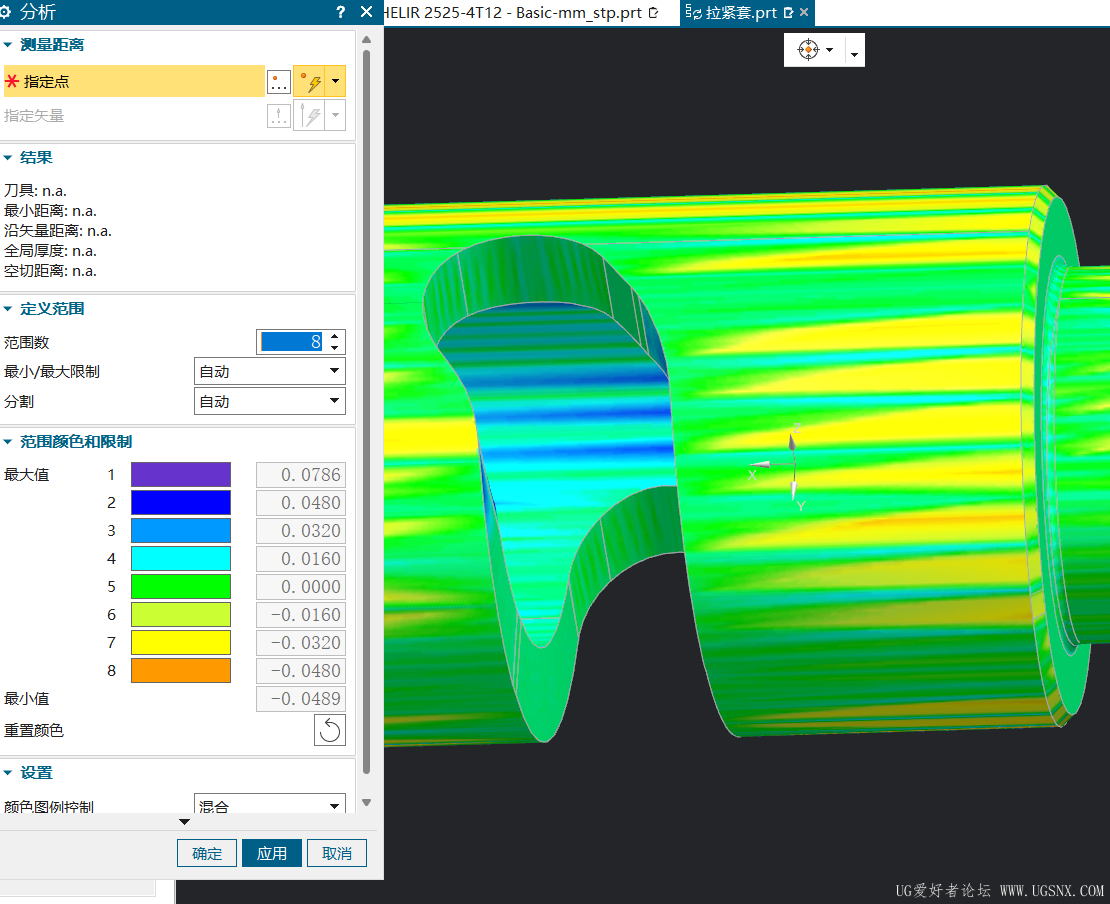Click the vector dialog icon beside 指定矢量

click(x=279, y=115)
